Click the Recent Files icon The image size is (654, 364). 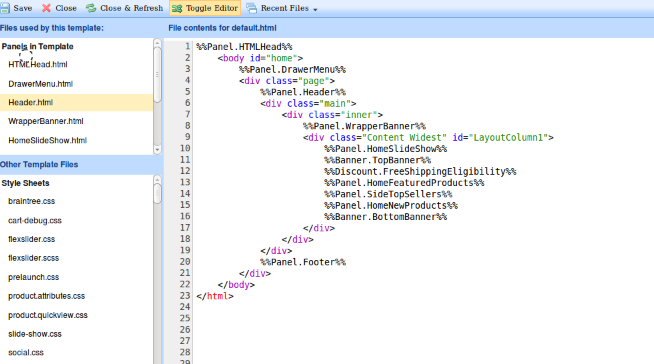252,8
